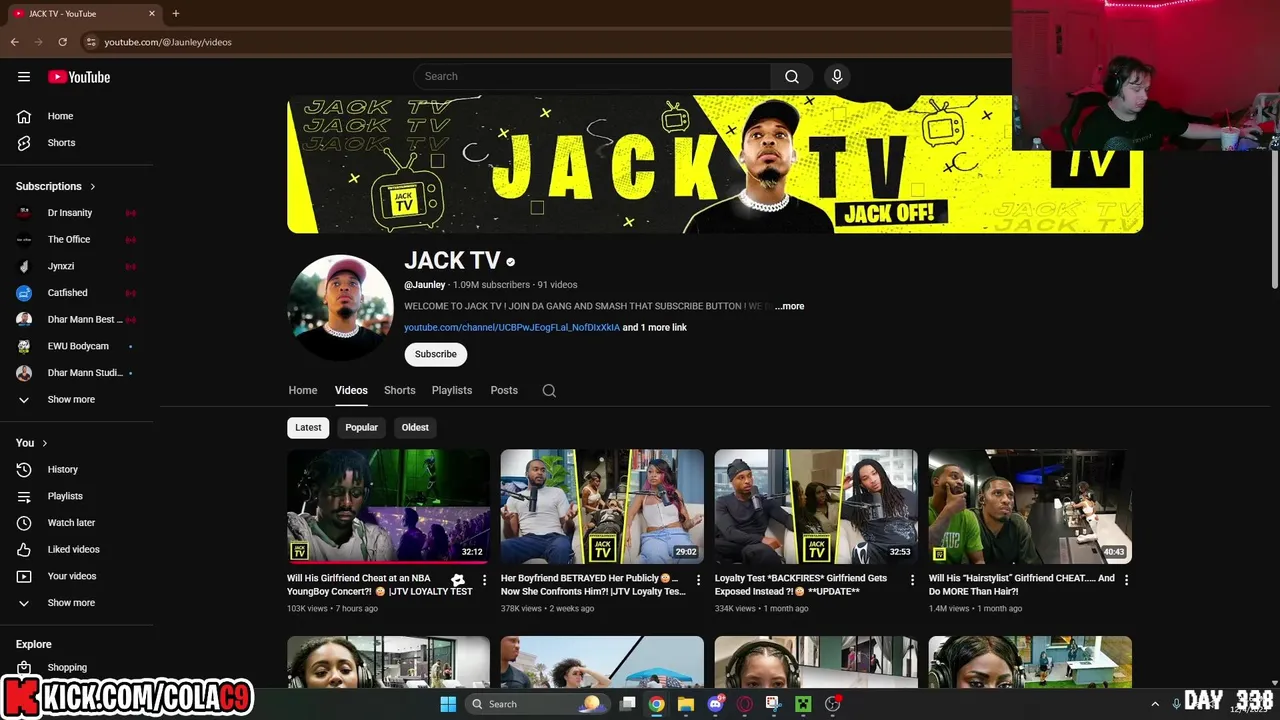Switch to channel Posts tab
Viewport: 1280px width, 720px height.
pyautogui.click(x=504, y=391)
